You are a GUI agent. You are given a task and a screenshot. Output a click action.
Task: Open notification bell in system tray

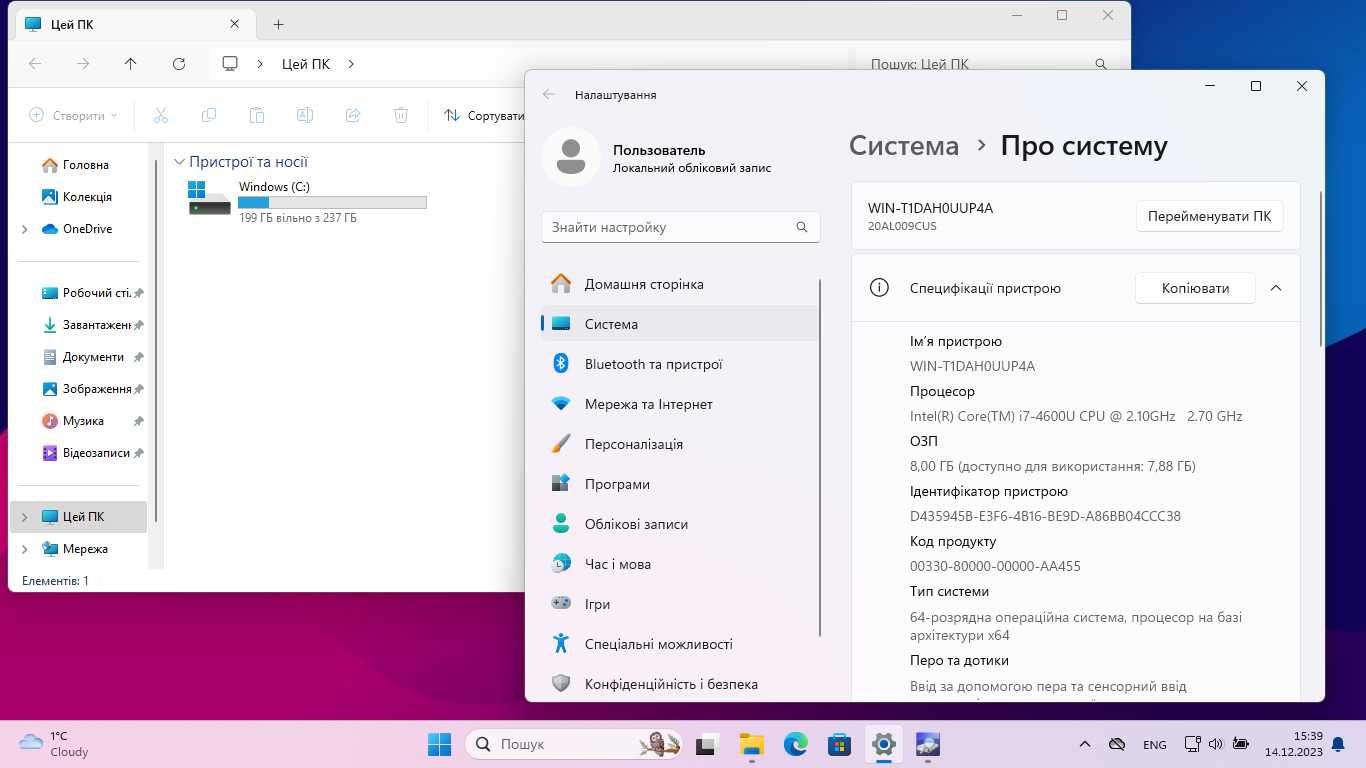(x=1338, y=744)
